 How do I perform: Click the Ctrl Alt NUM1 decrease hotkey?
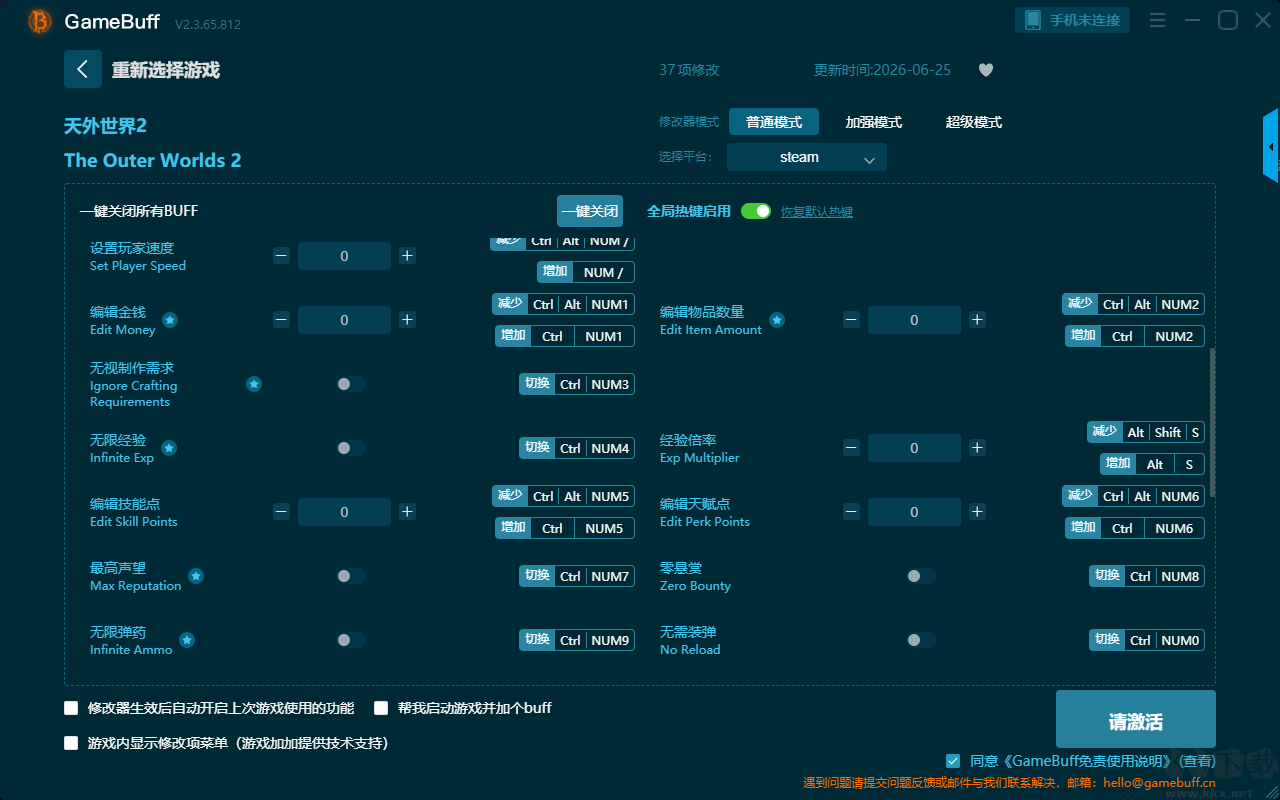[x=563, y=304]
